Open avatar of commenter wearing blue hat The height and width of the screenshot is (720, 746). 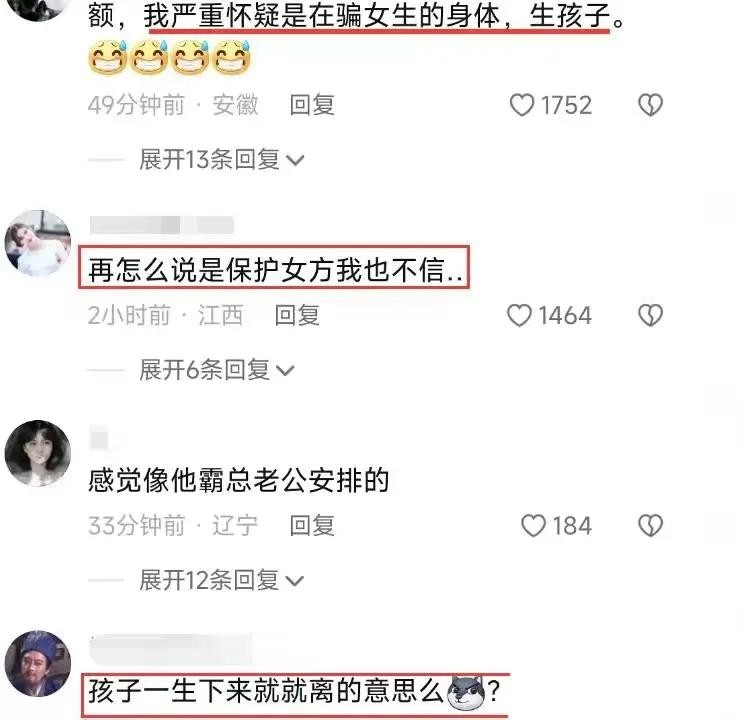[x=38, y=663]
